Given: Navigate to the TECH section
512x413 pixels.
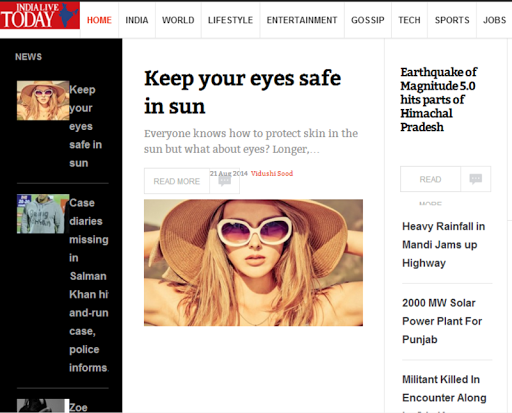Looking at the screenshot, I should pos(409,20).
